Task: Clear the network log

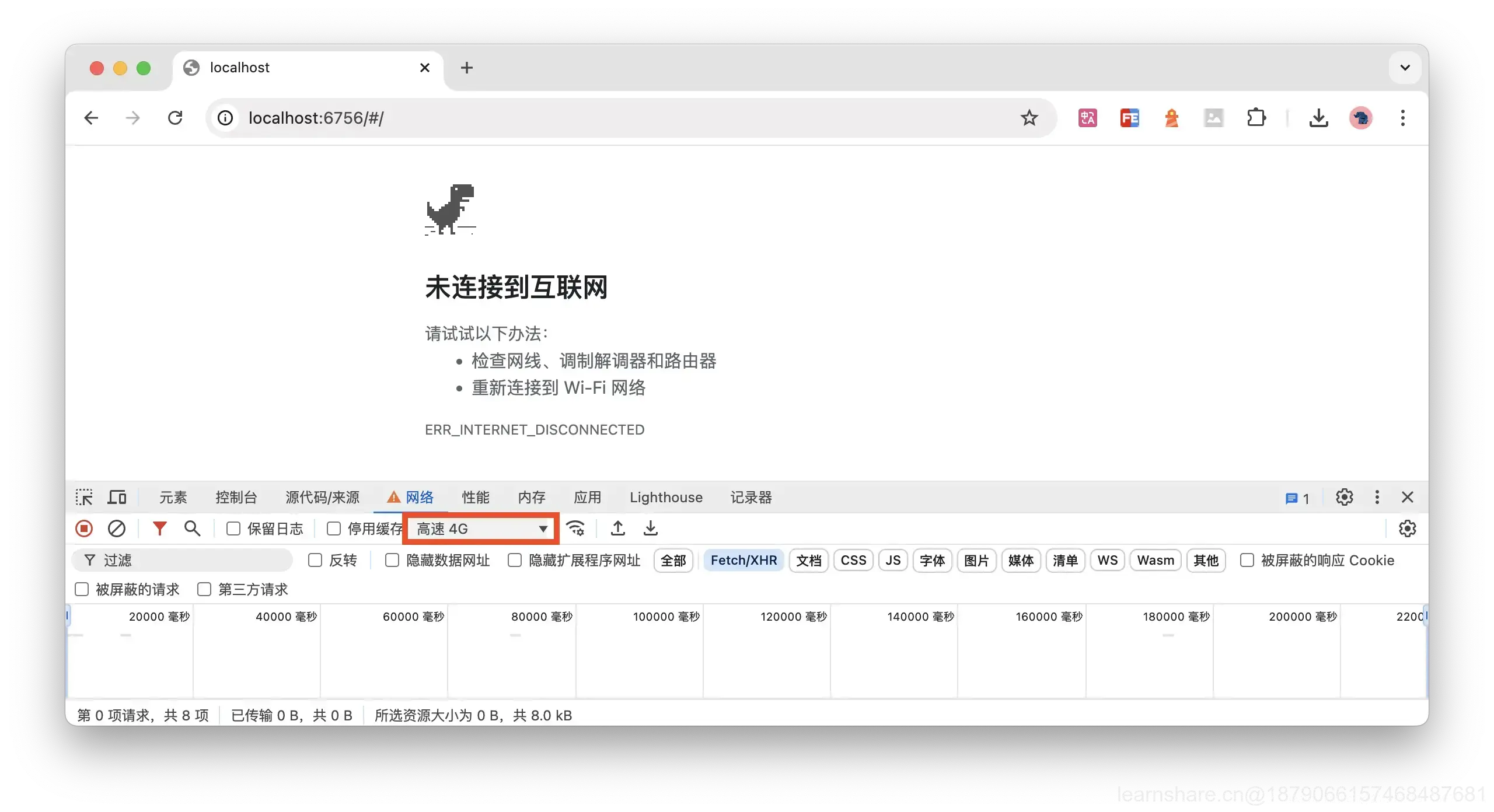Action: pyautogui.click(x=117, y=528)
